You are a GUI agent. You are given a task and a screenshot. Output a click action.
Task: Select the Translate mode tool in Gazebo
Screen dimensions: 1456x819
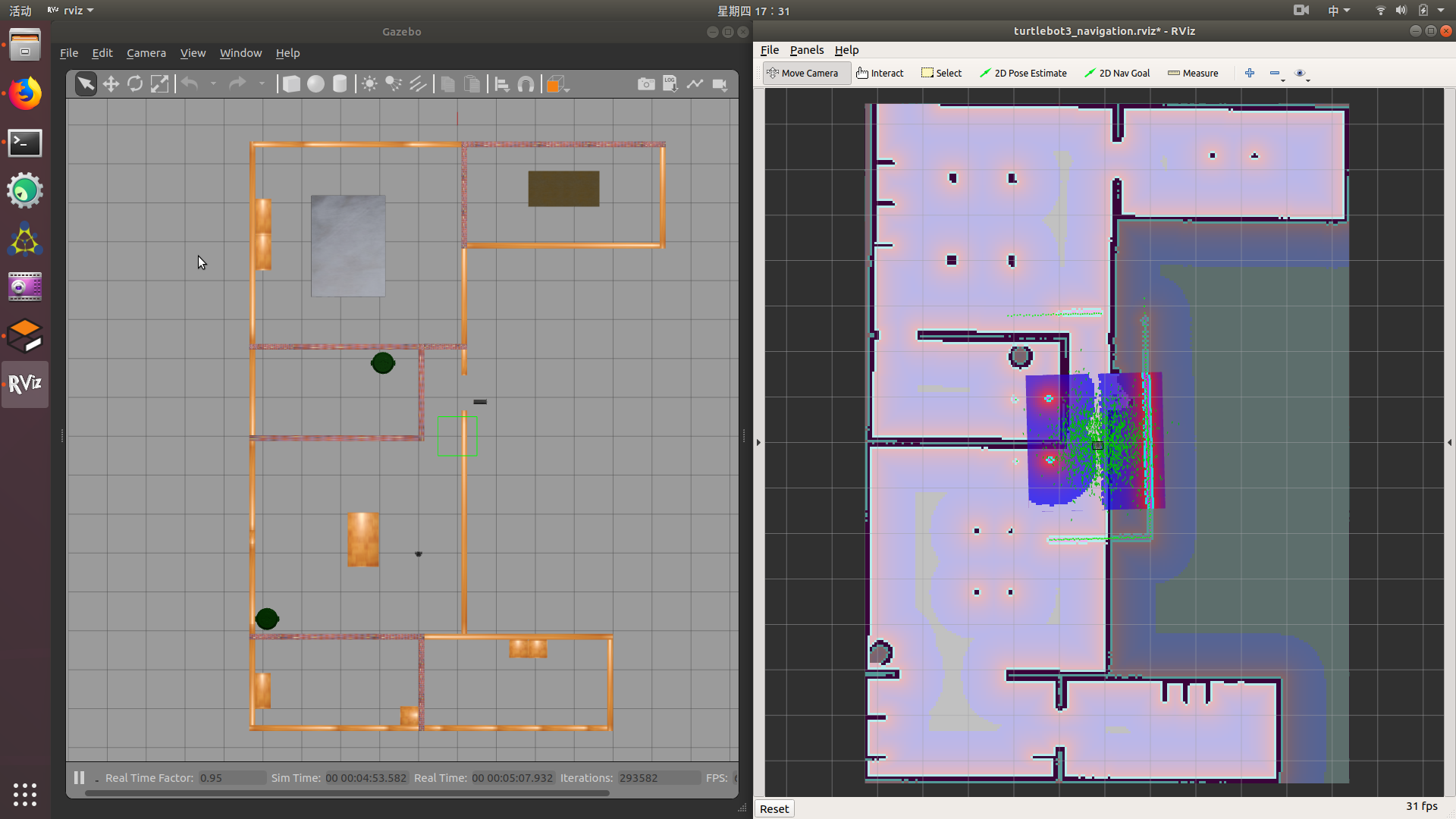point(111,84)
